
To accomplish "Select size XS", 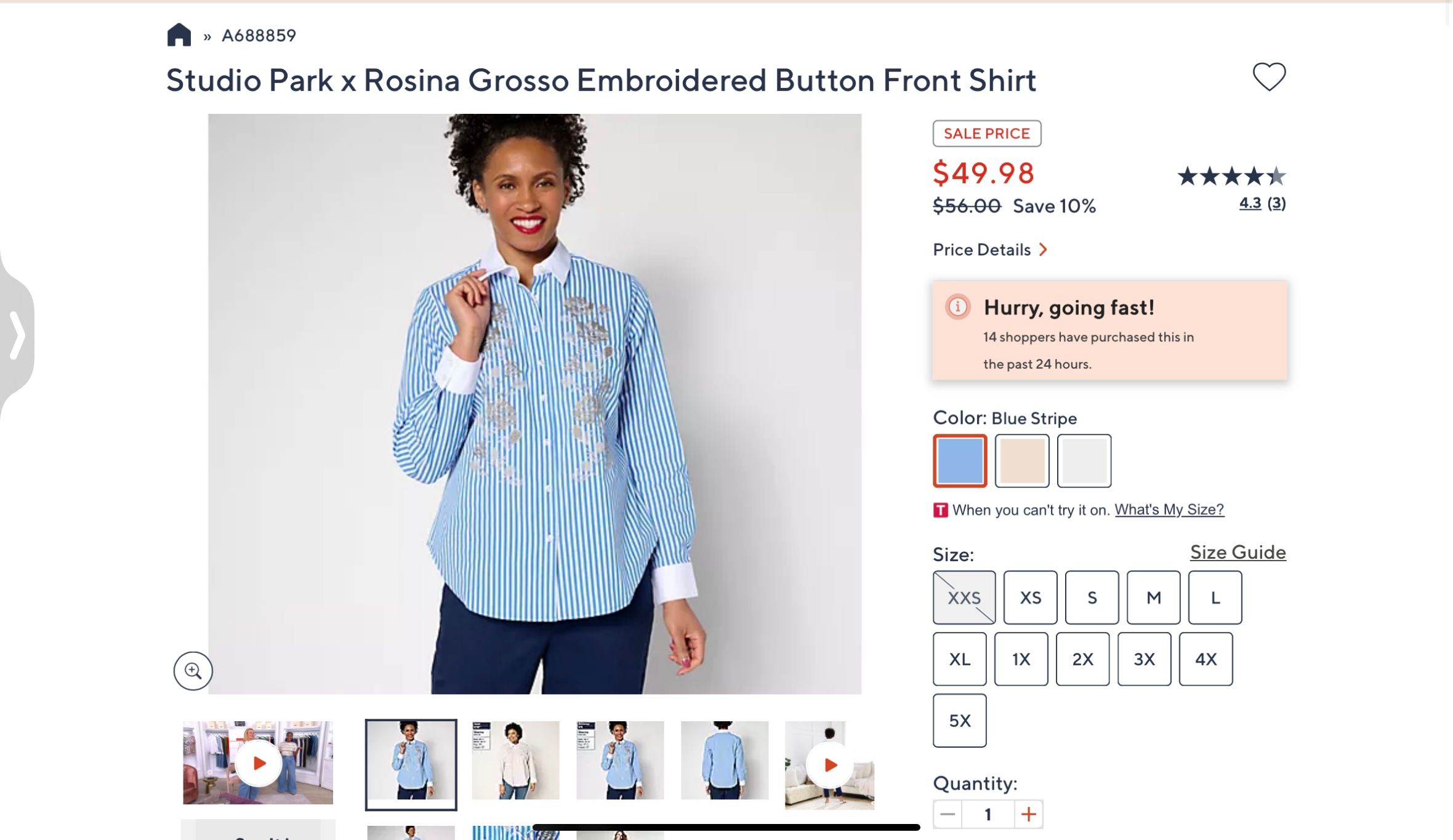I will click(x=1030, y=598).
